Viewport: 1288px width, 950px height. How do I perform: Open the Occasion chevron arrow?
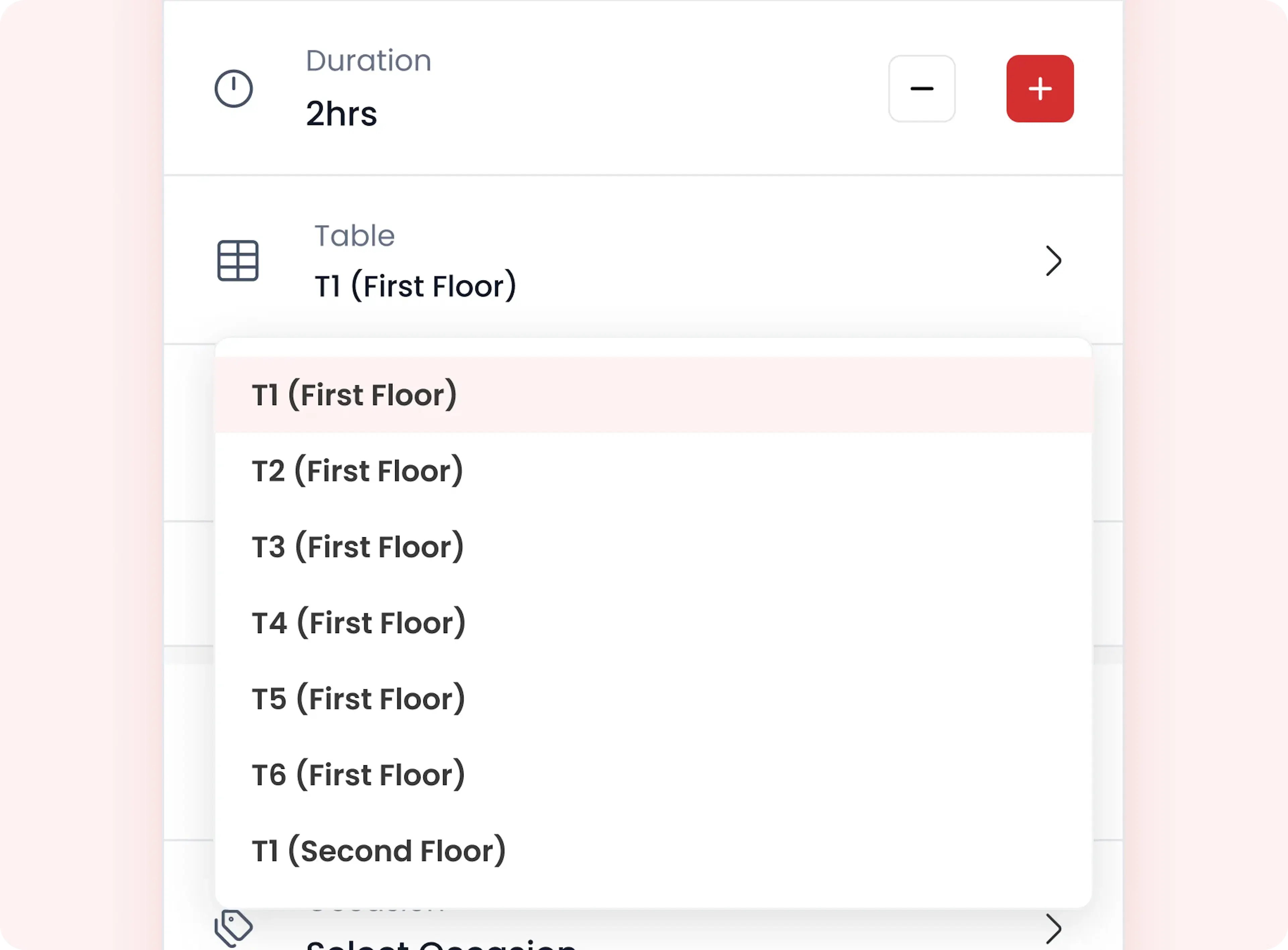click(1053, 929)
